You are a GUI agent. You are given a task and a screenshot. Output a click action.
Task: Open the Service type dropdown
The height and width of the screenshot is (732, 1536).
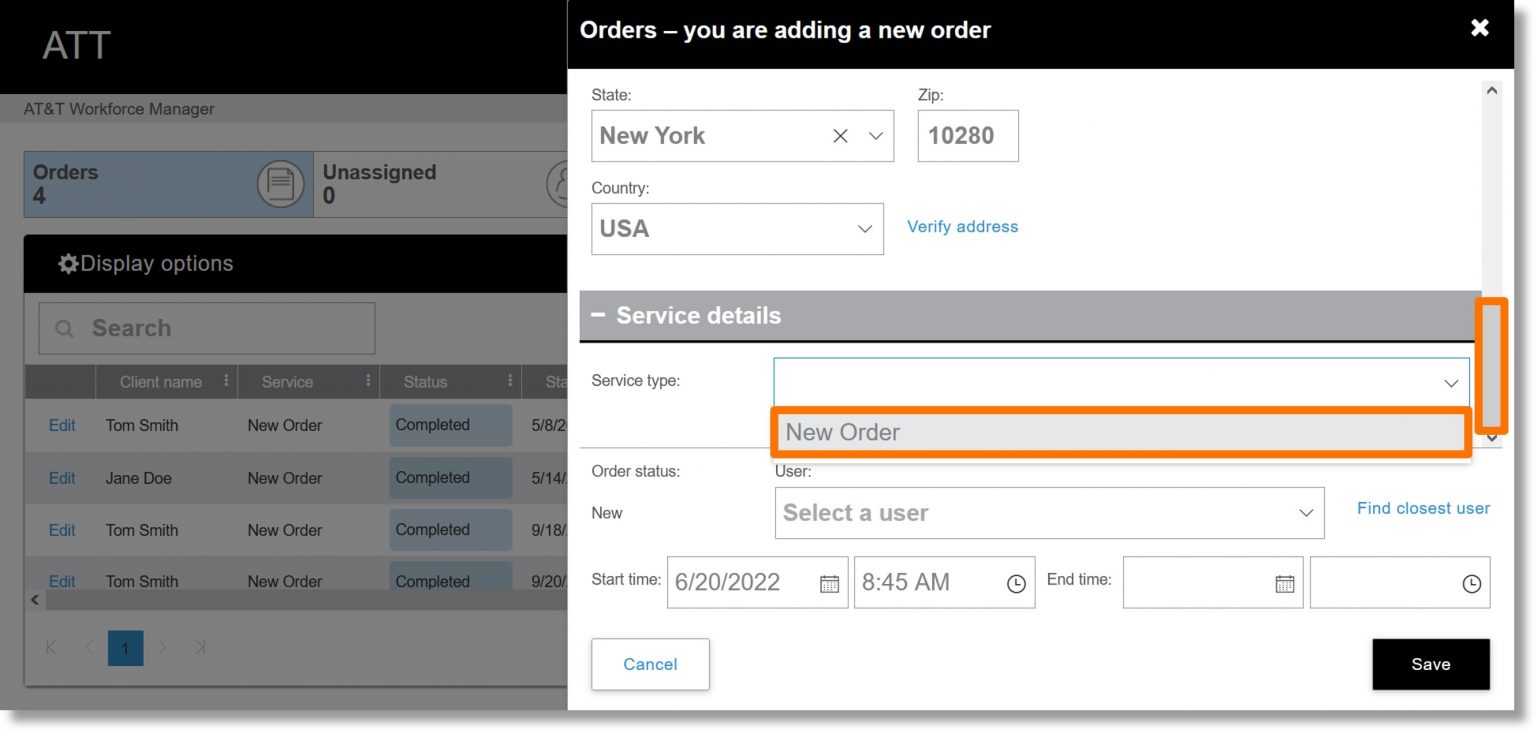[x=1450, y=382]
